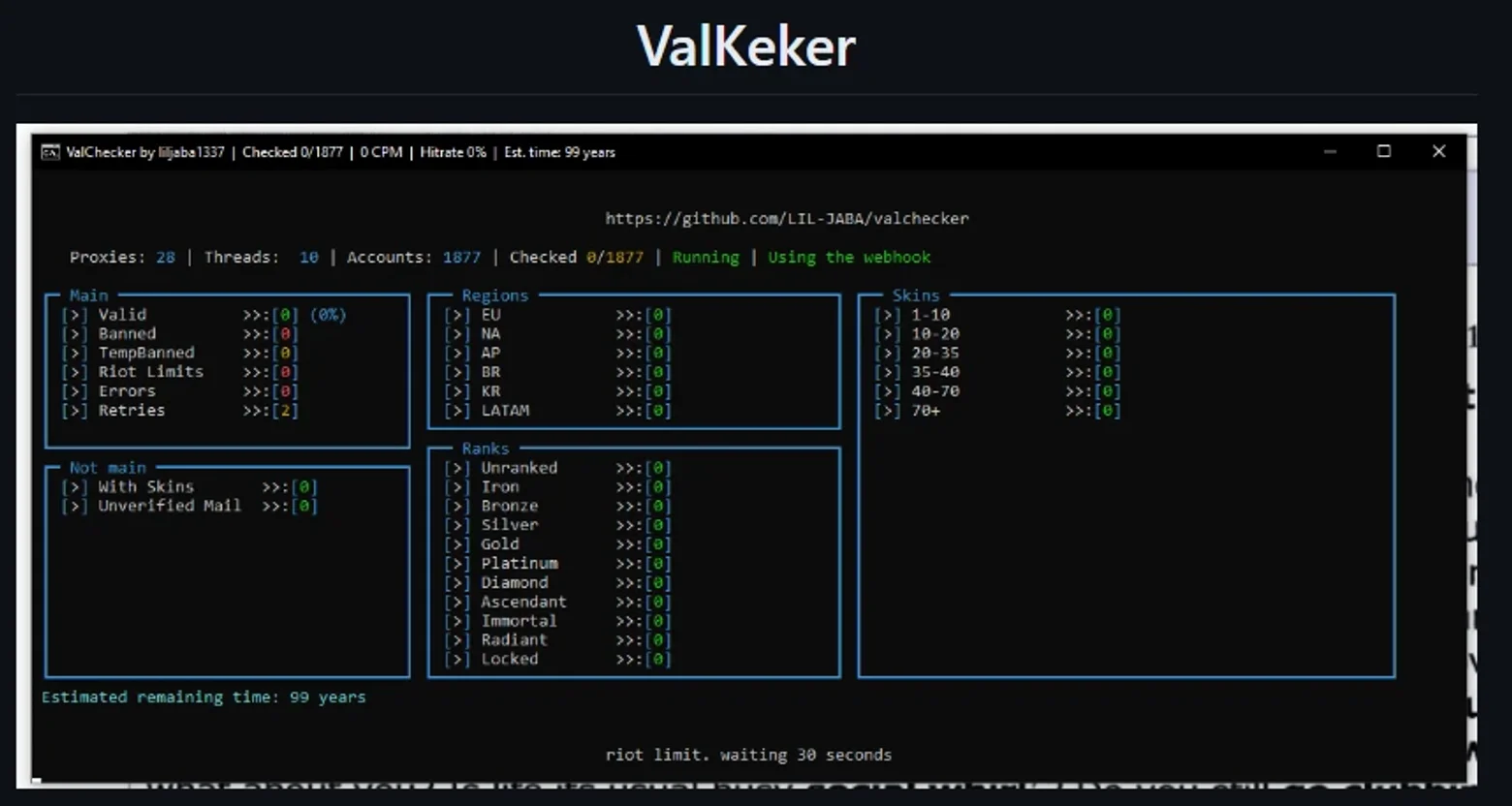Select the 'BR' region row
This screenshot has height=806, width=1512.
(x=557, y=372)
